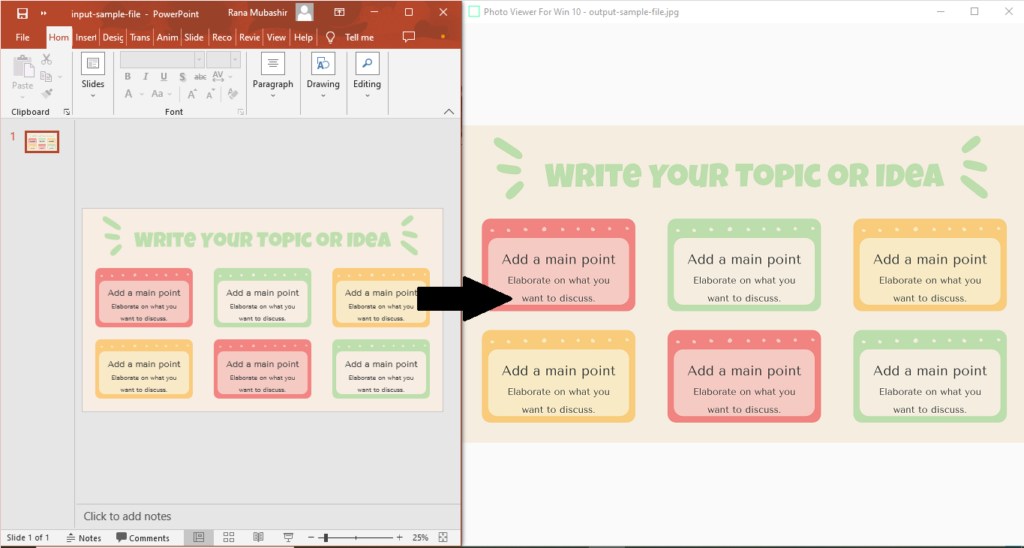Screen dimensions: 1024x548
Task: Toggle the Notes pane in status bar
Action: (84, 538)
